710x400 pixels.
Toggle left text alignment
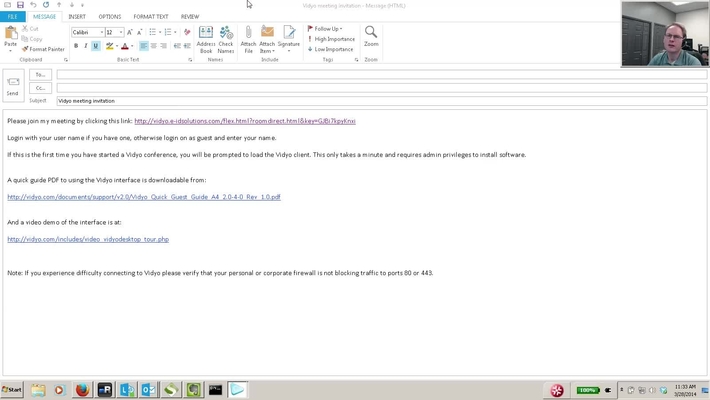(x=144, y=46)
